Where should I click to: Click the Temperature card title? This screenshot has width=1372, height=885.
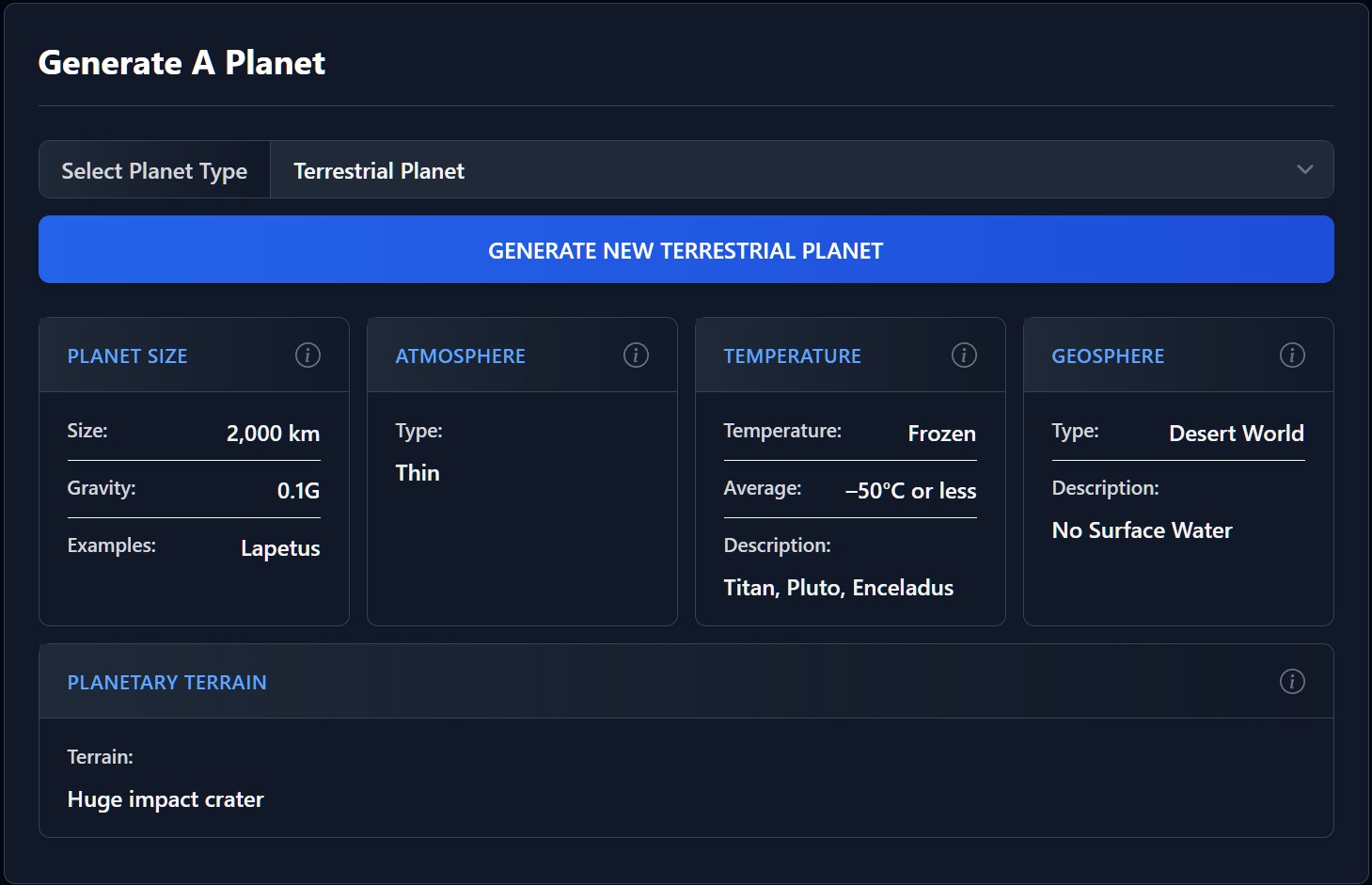coord(793,356)
